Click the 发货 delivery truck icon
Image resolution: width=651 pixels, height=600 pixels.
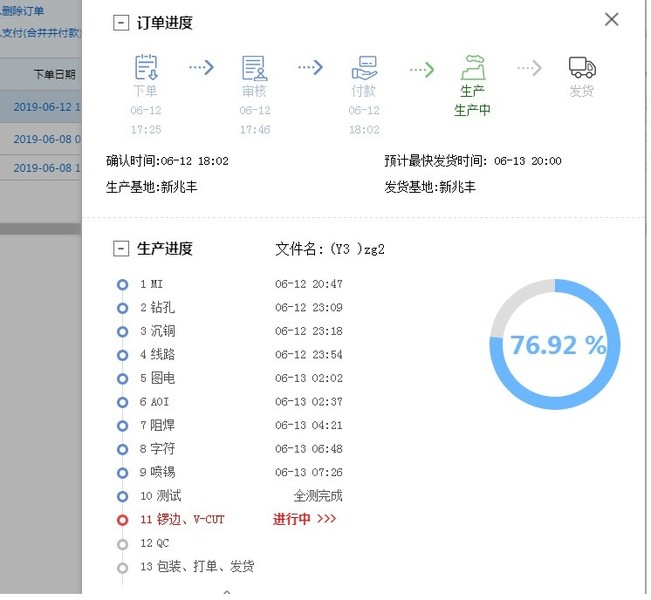[x=581, y=68]
